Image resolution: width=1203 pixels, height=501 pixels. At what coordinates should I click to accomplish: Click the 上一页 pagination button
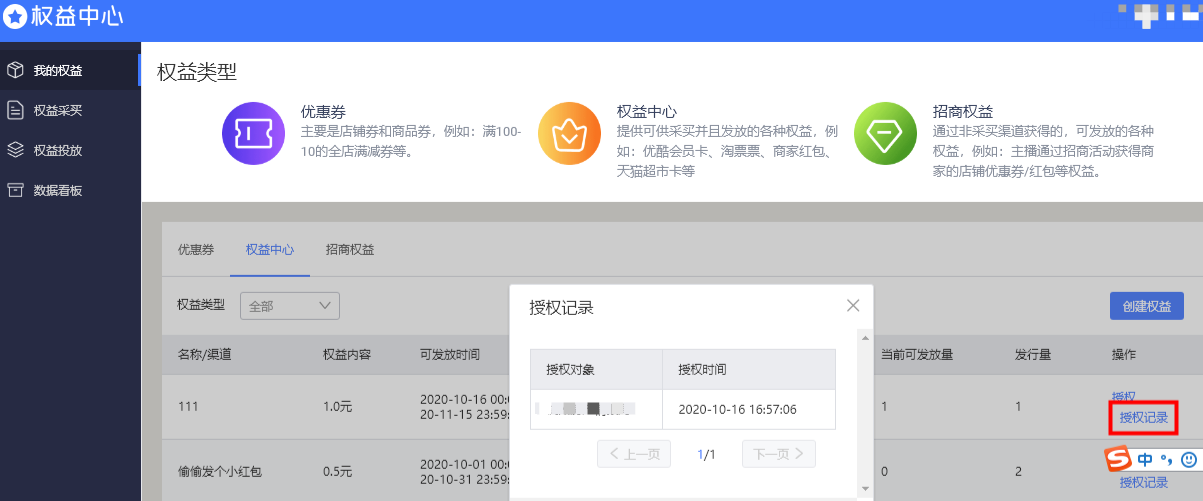click(x=635, y=454)
